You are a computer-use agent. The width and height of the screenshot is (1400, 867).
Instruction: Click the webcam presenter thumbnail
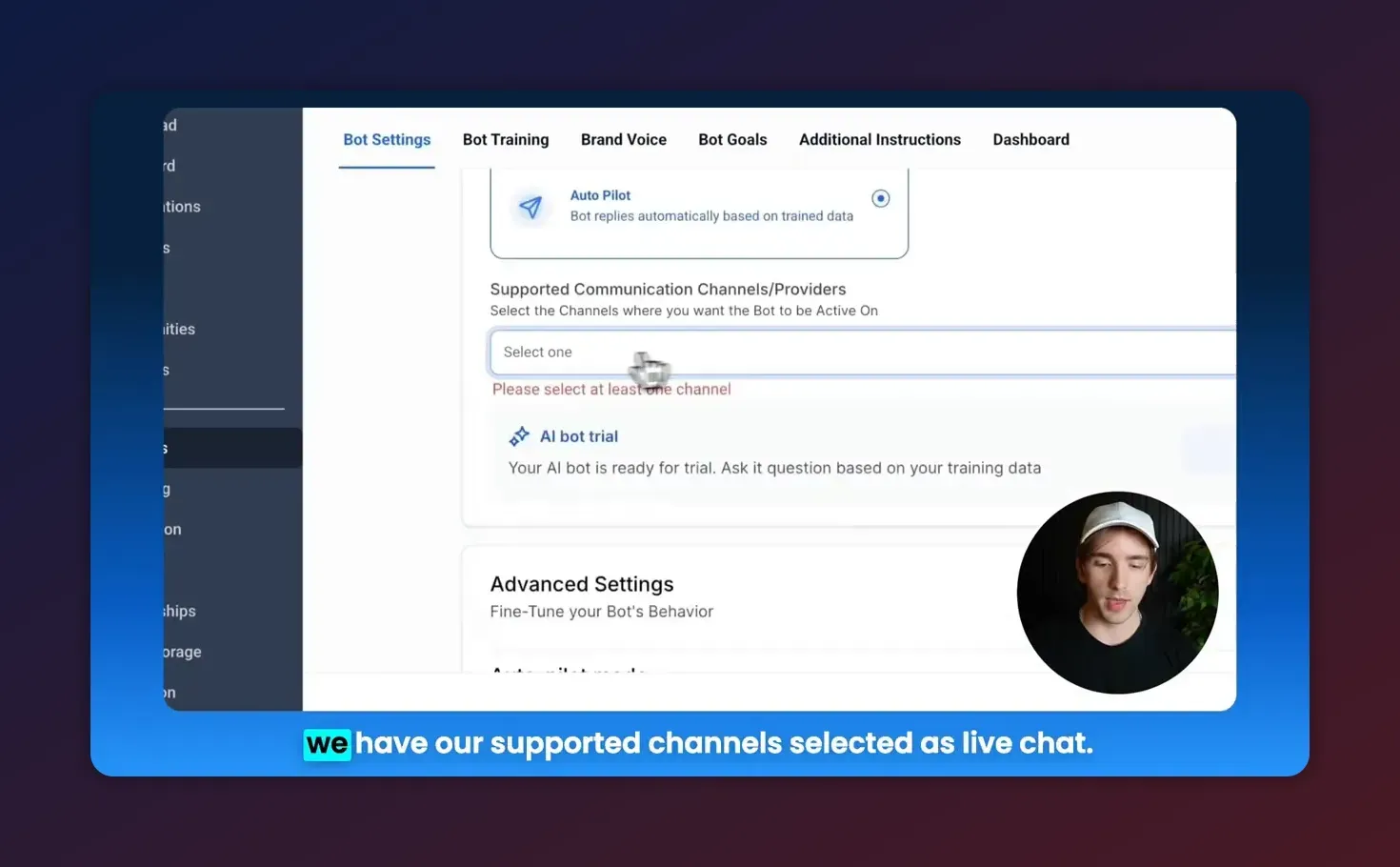1117,593
